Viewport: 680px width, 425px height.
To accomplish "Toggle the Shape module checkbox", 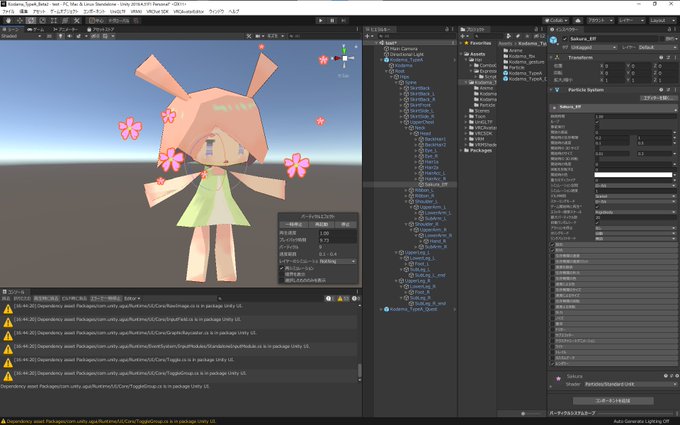I will tap(552, 250).
